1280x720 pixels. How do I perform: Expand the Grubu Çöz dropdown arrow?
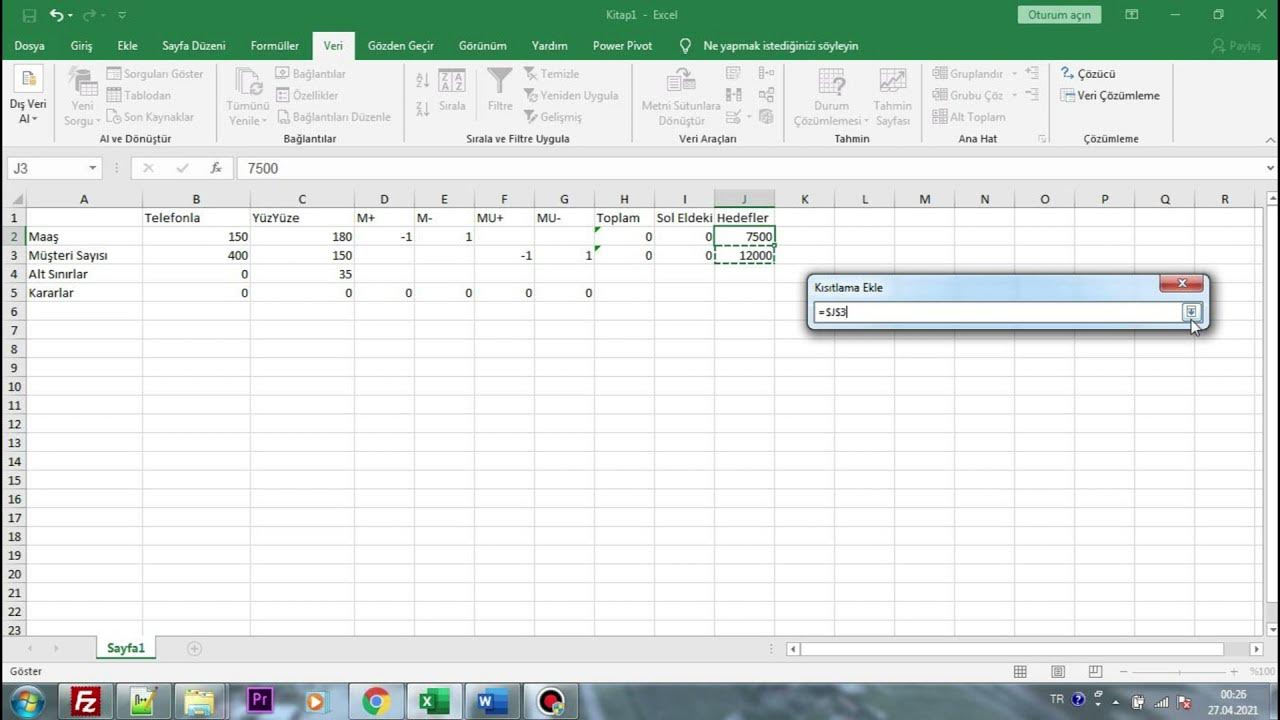point(1014,95)
